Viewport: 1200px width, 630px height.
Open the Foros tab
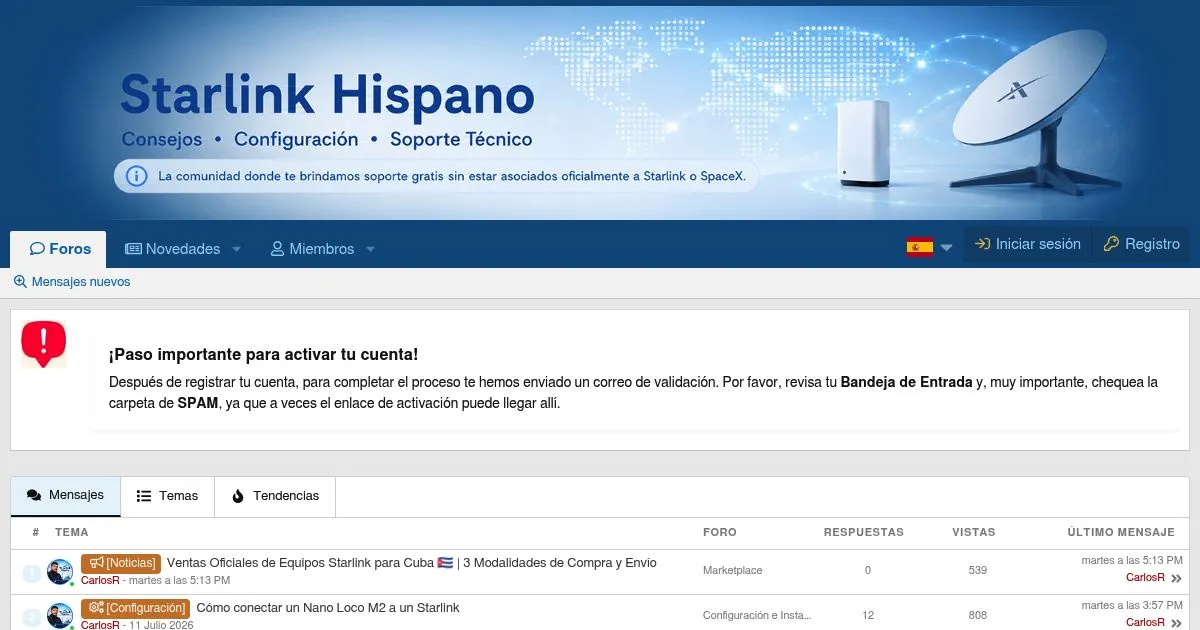(60, 249)
